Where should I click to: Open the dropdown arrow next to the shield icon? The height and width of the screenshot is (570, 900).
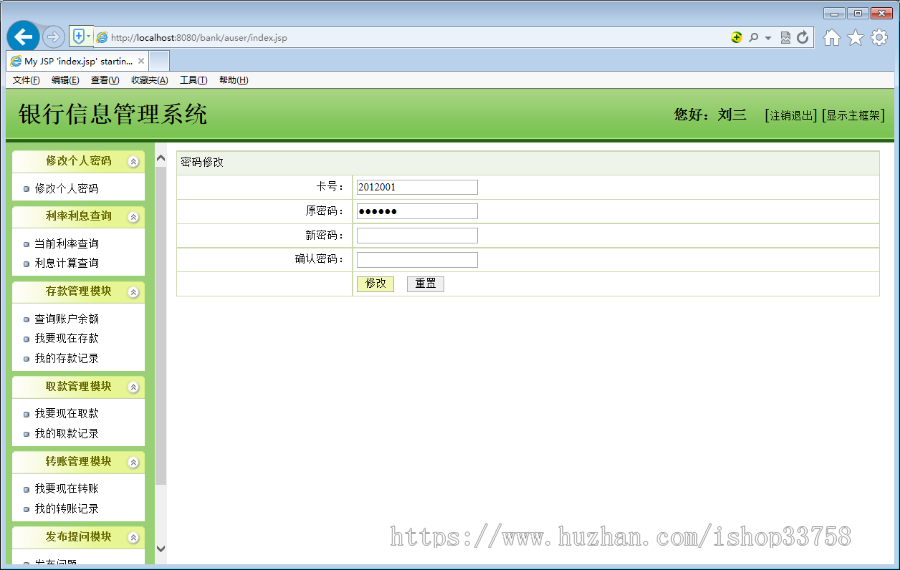(x=88, y=37)
